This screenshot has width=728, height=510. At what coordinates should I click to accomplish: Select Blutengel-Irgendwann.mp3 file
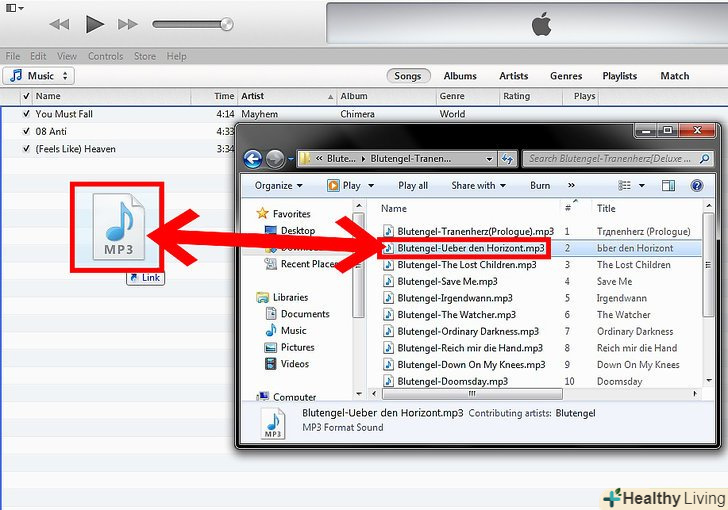(x=448, y=298)
